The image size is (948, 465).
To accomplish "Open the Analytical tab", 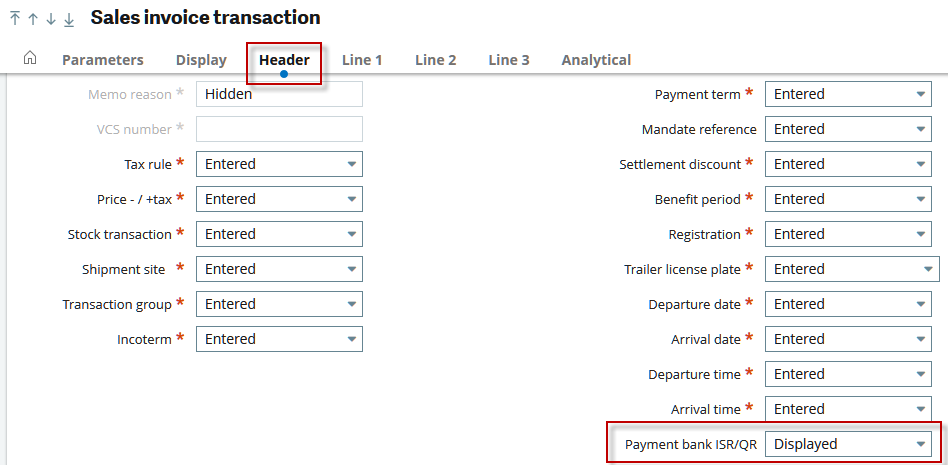I will pyautogui.click(x=596, y=60).
